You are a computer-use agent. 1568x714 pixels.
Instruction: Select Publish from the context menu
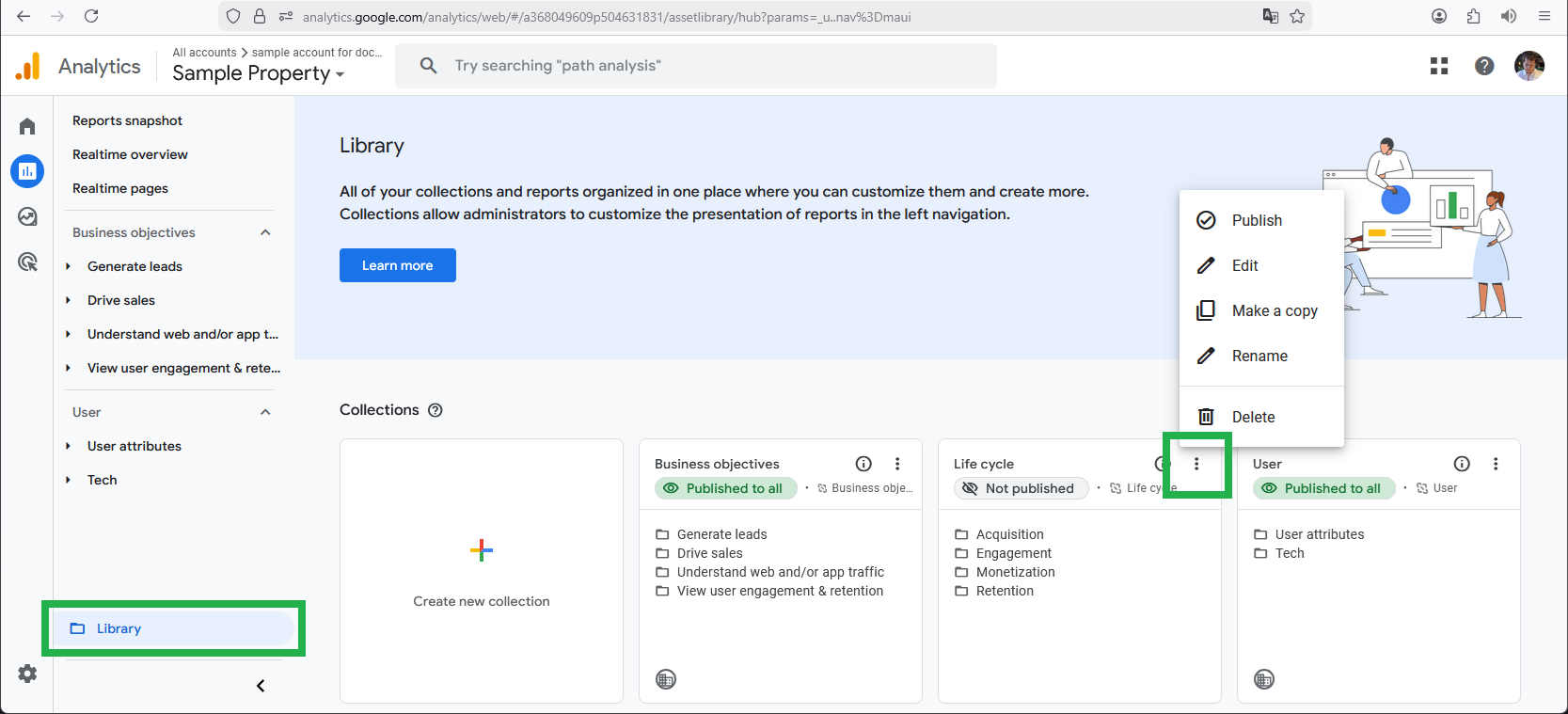[x=1257, y=220]
